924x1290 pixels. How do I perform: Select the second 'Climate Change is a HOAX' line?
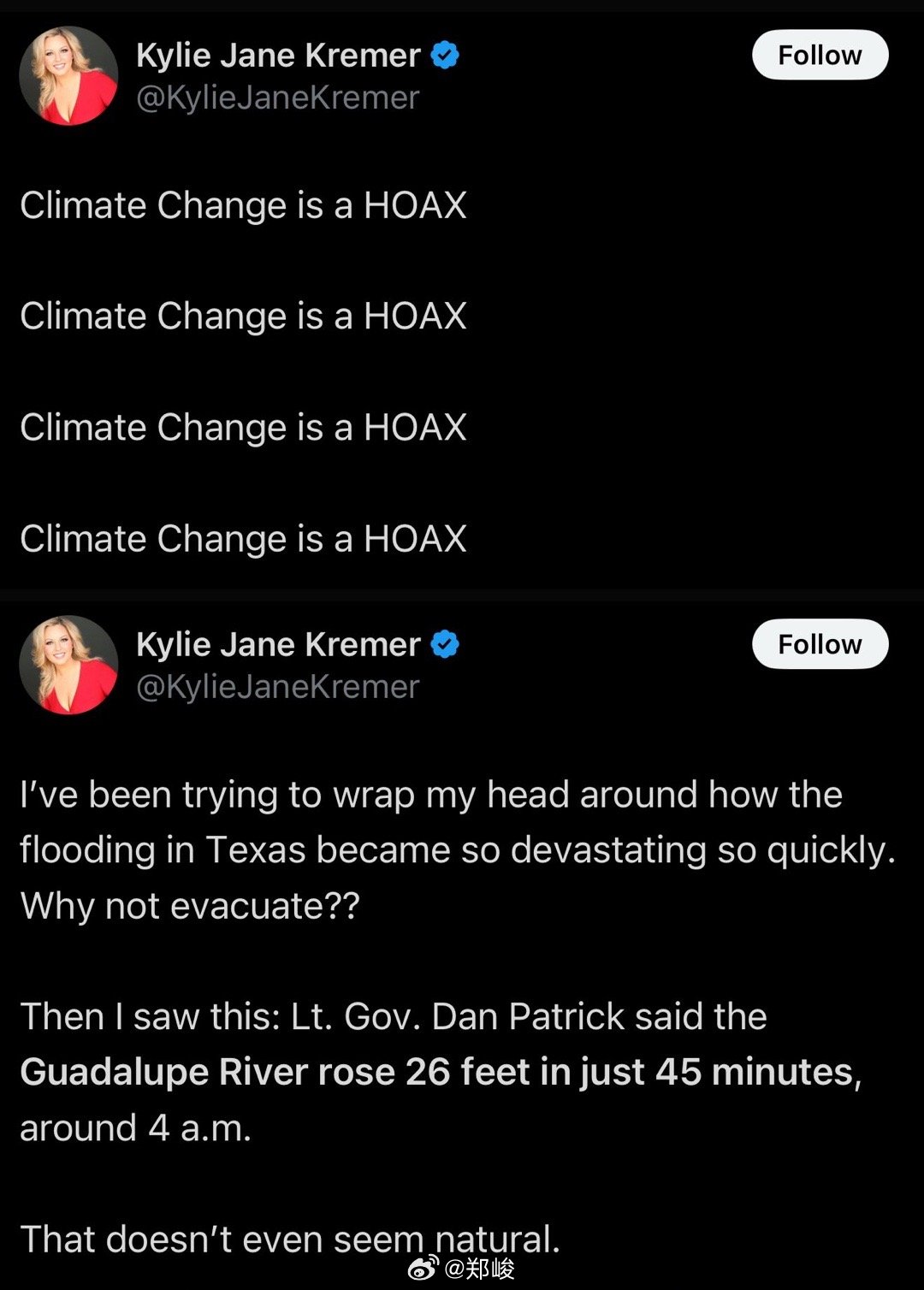point(244,317)
